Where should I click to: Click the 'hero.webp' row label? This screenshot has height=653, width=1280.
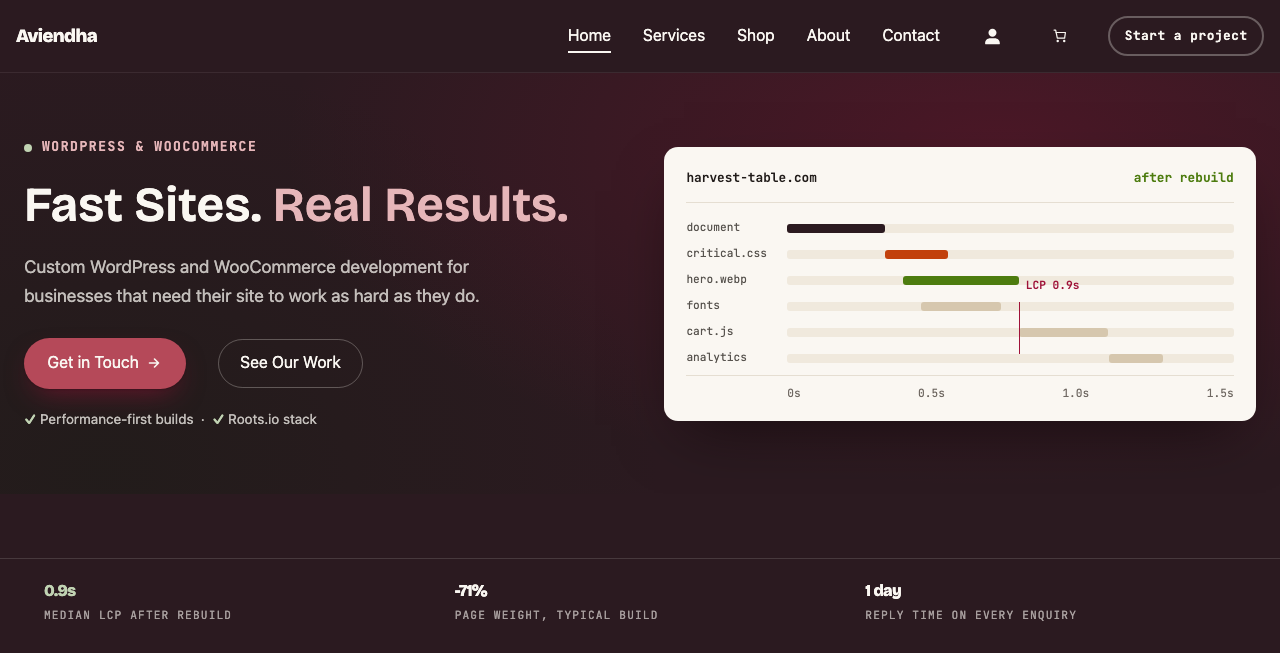pyautogui.click(x=717, y=280)
